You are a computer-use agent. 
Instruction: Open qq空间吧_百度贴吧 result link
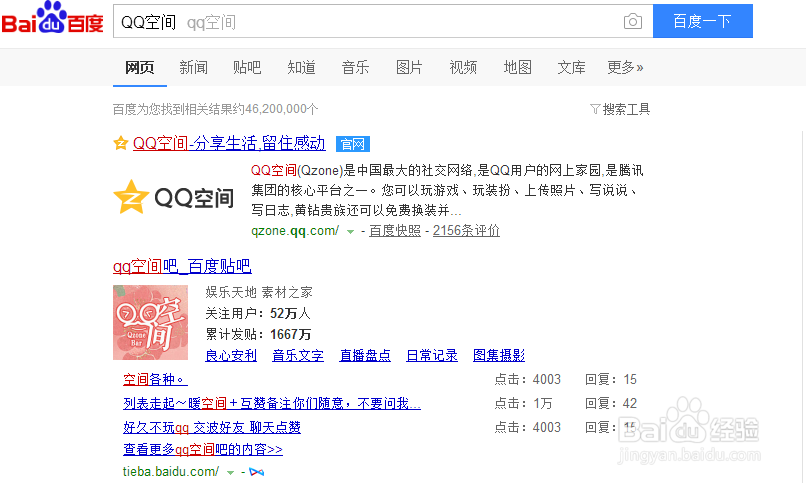[182, 266]
